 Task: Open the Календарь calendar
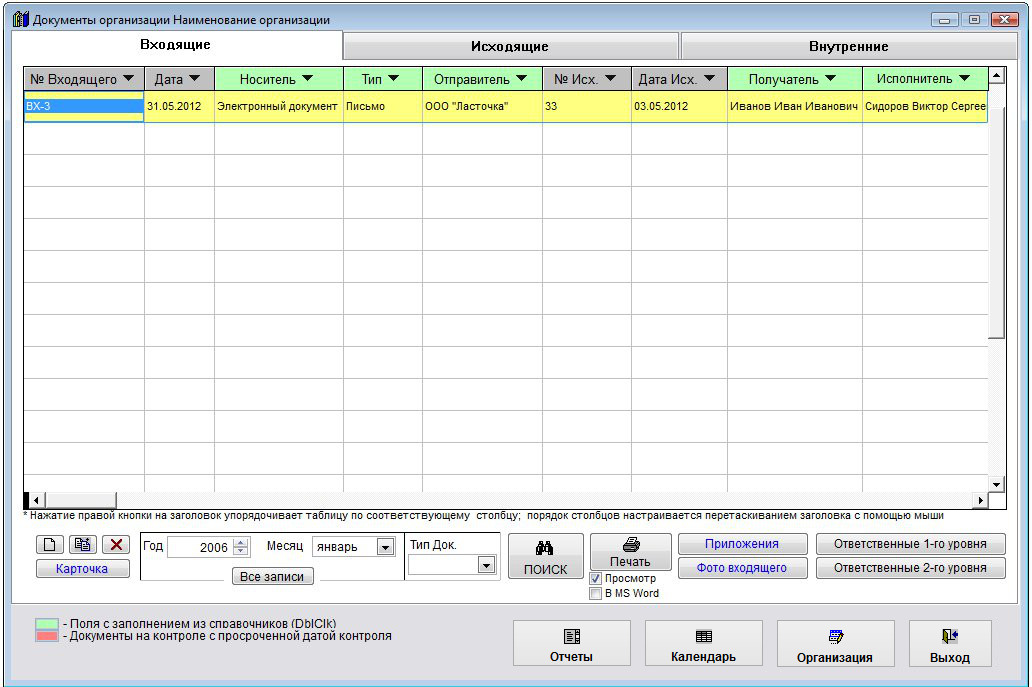[x=703, y=645]
